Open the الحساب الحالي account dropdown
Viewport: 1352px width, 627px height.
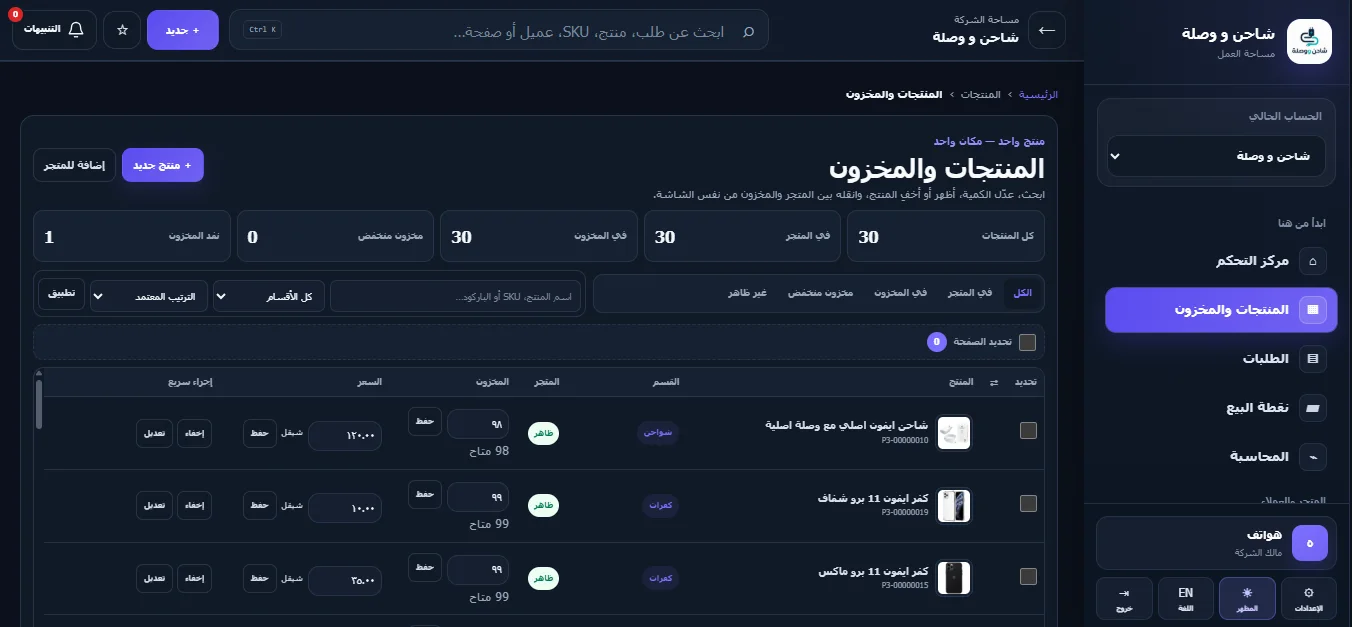point(1216,156)
